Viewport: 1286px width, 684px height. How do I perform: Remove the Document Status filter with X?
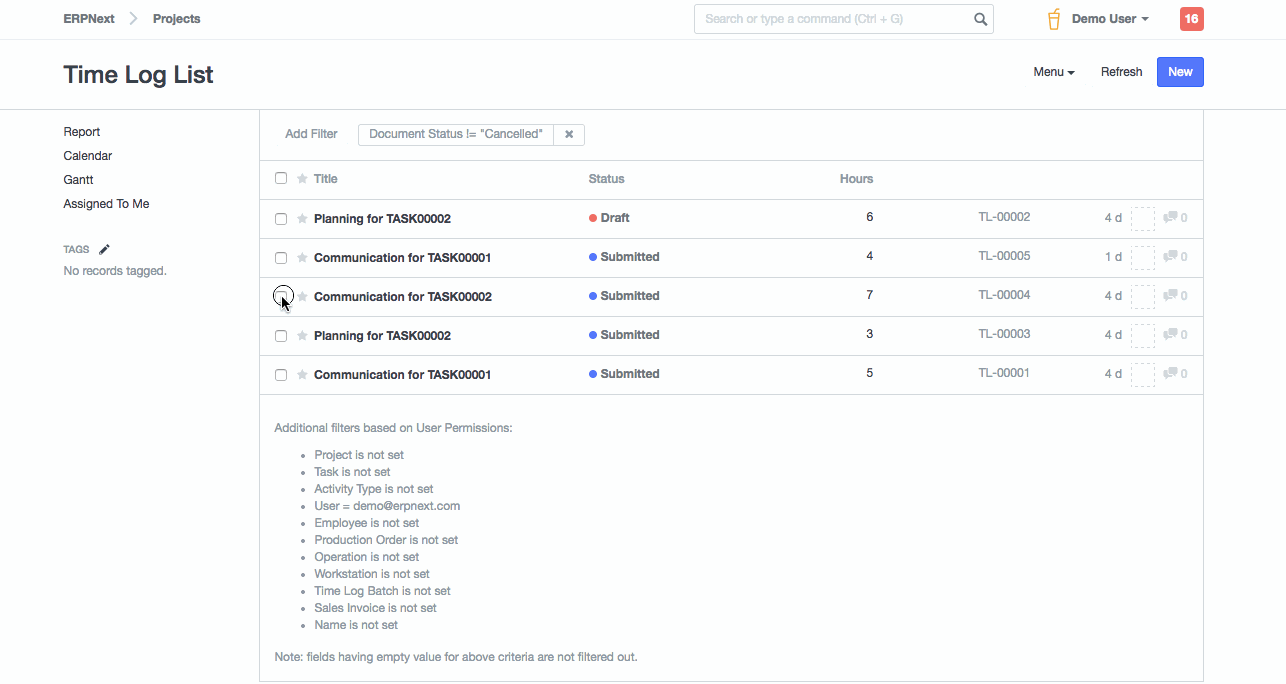(569, 134)
